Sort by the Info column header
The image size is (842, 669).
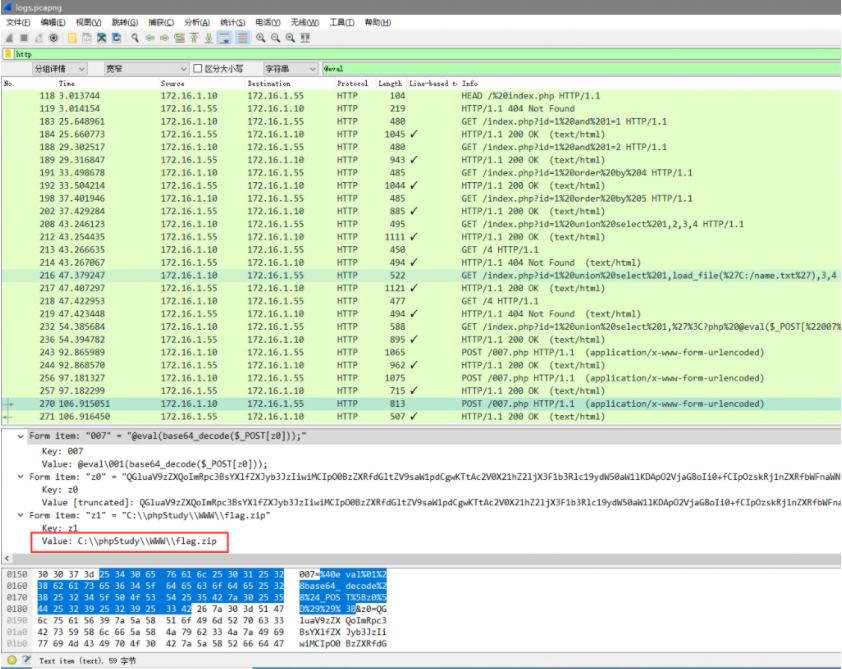click(650, 84)
